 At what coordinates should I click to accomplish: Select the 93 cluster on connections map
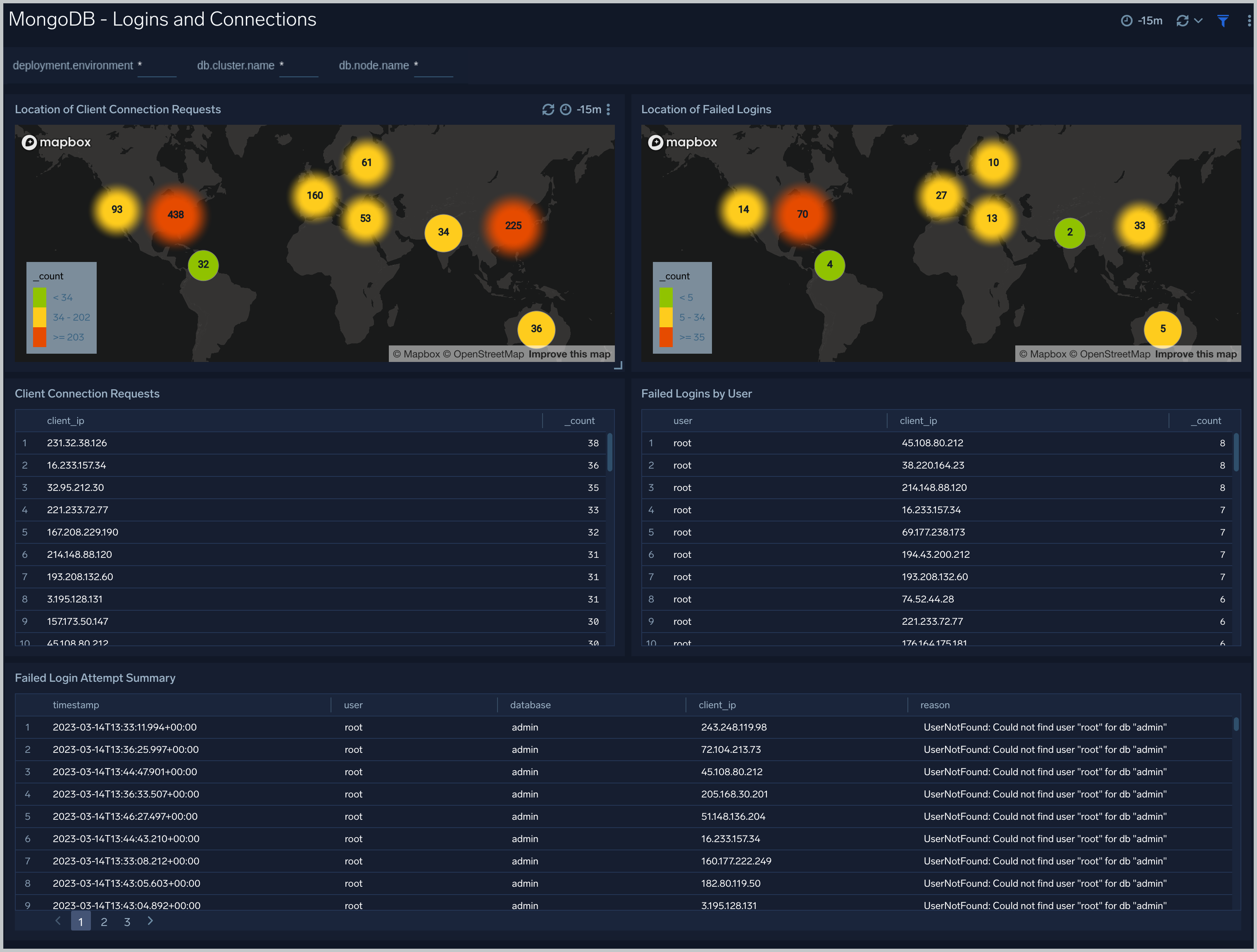point(117,210)
